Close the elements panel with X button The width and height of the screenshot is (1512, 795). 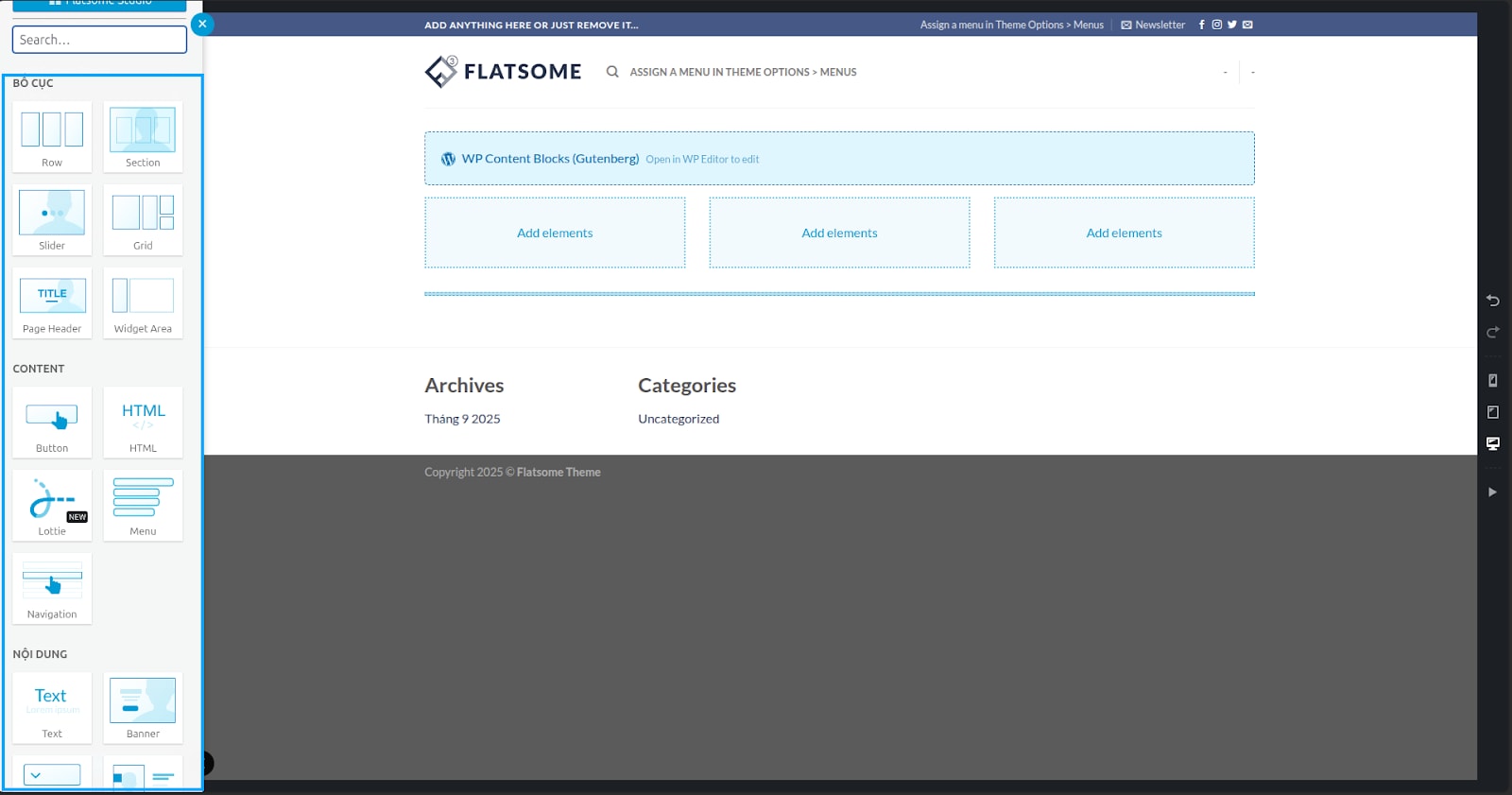coord(202,25)
